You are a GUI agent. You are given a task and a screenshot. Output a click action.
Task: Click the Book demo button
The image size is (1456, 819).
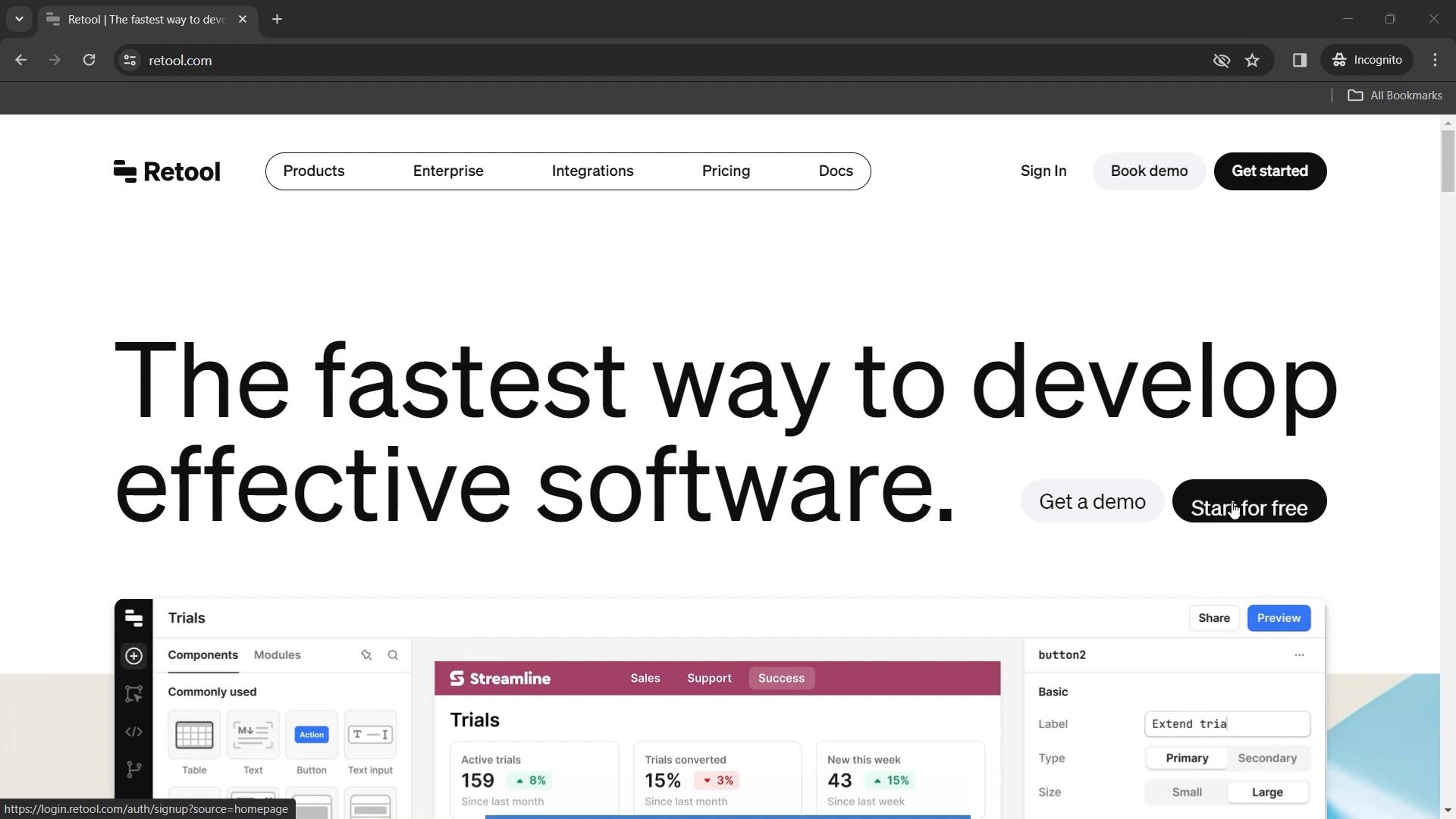1149,171
